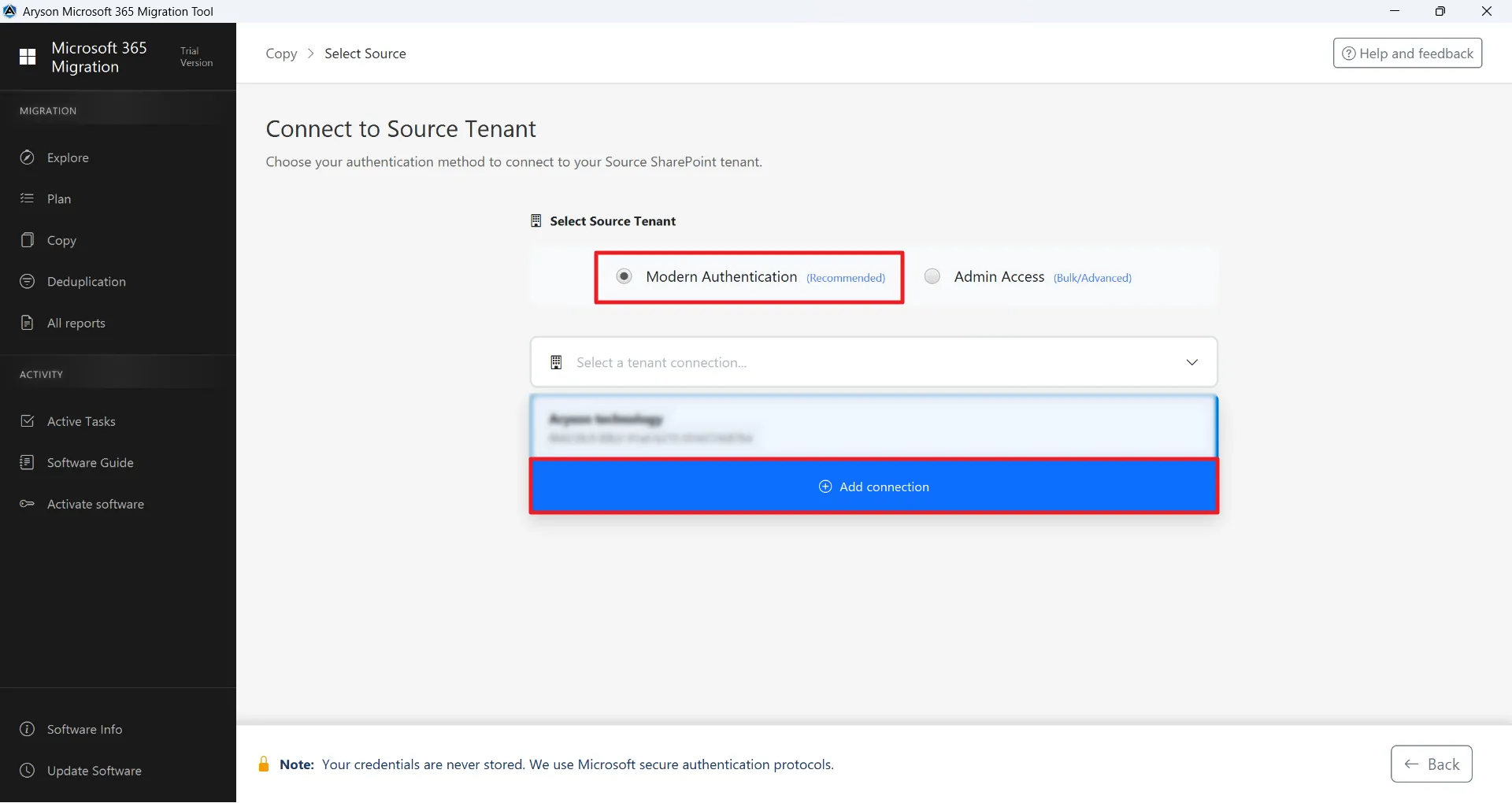Screen dimensions: 1512x803
Task: Open Software Guide using its book icon
Action: pyautogui.click(x=28, y=462)
